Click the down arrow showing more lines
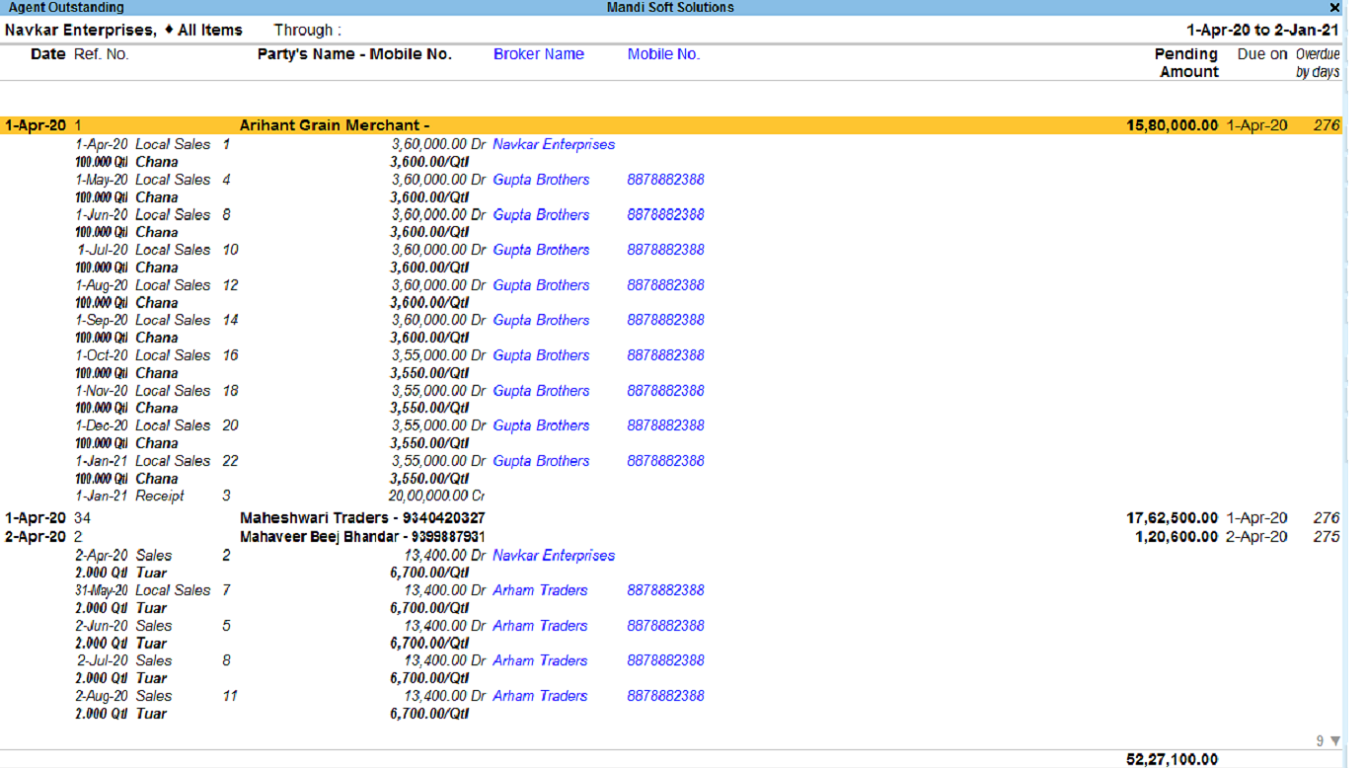This screenshot has width=1366, height=768. coord(1335,741)
